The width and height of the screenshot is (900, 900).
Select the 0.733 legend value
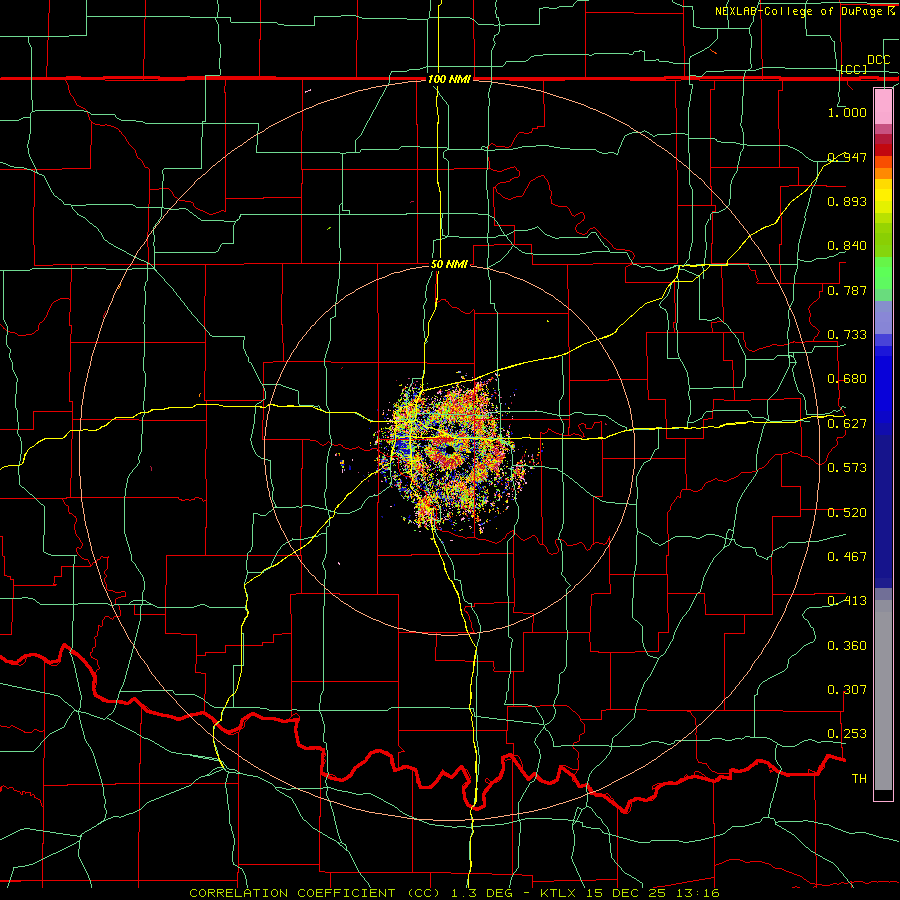(847, 335)
